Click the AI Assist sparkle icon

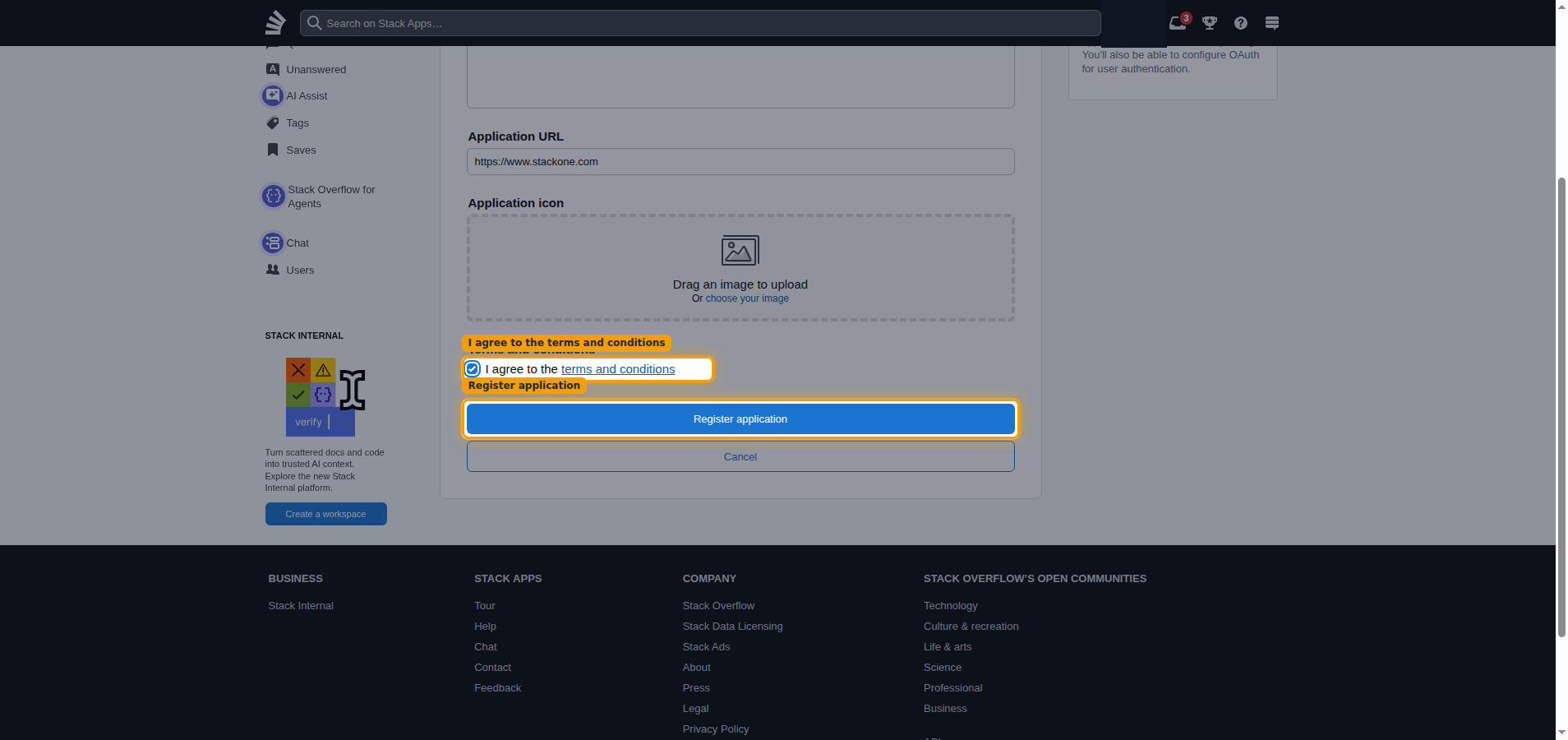(x=273, y=95)
